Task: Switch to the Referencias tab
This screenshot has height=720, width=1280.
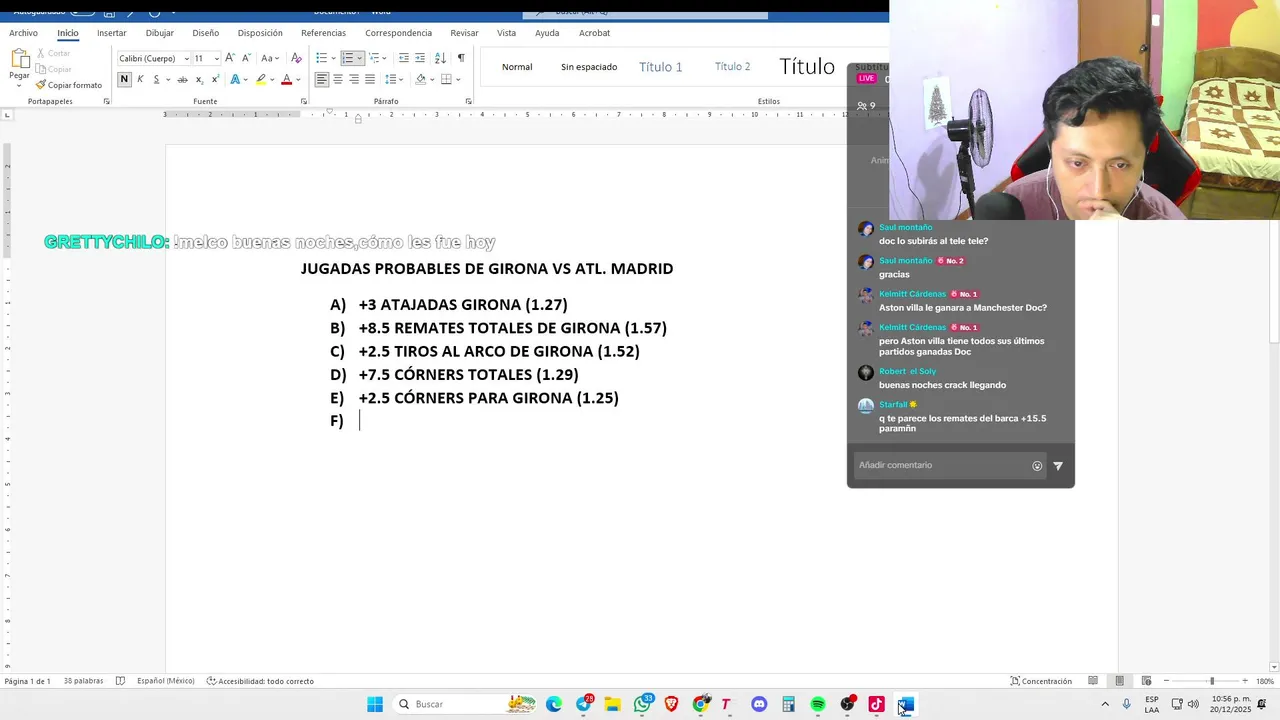Action: pos(323,33)
